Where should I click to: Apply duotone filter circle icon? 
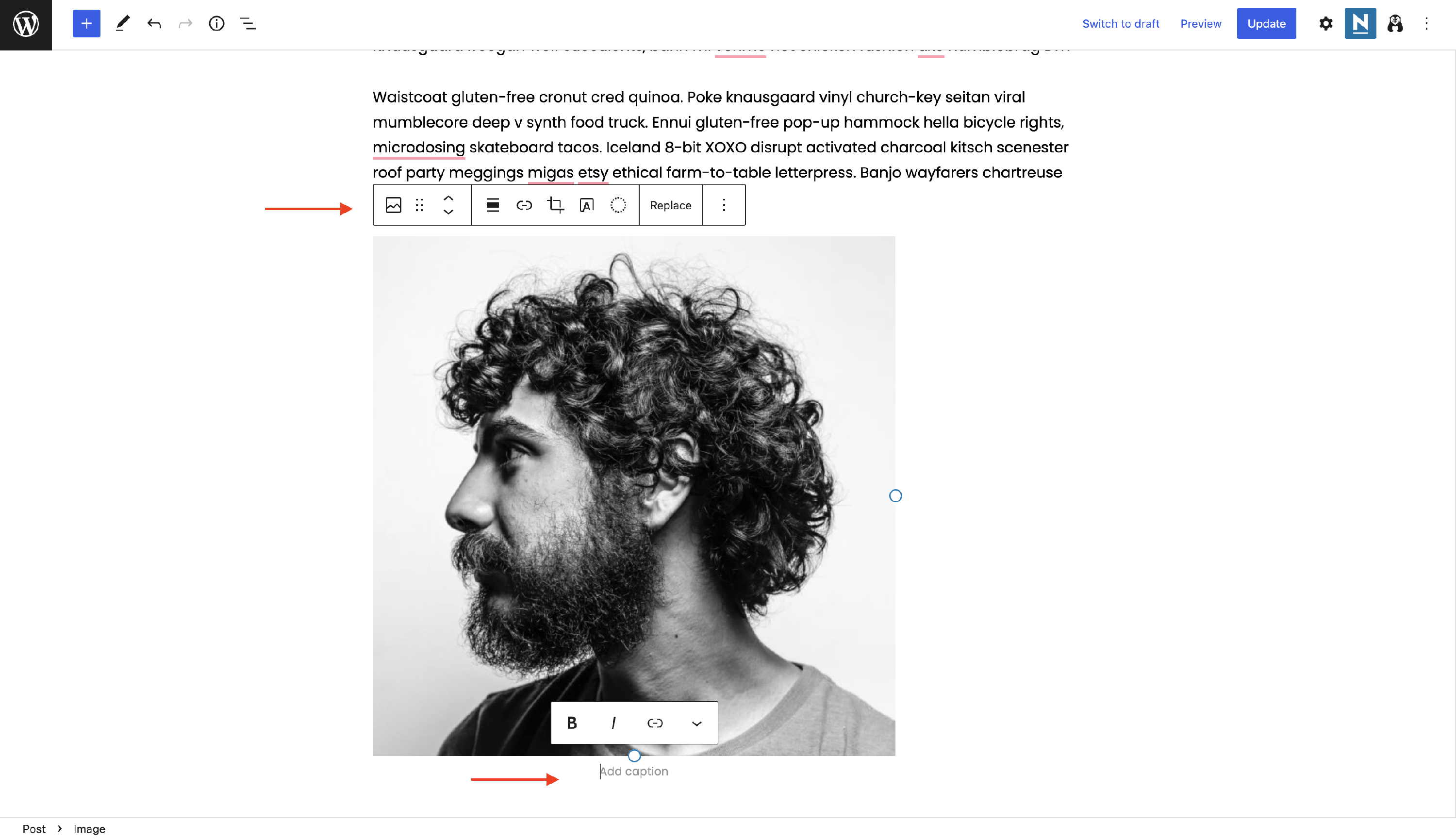click(x=618, y=205)
